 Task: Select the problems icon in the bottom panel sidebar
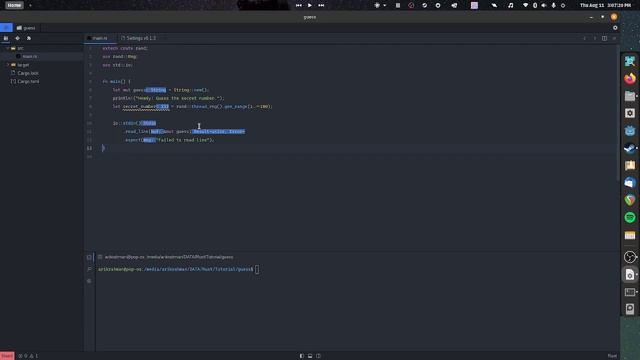click(x=89, y=281)
